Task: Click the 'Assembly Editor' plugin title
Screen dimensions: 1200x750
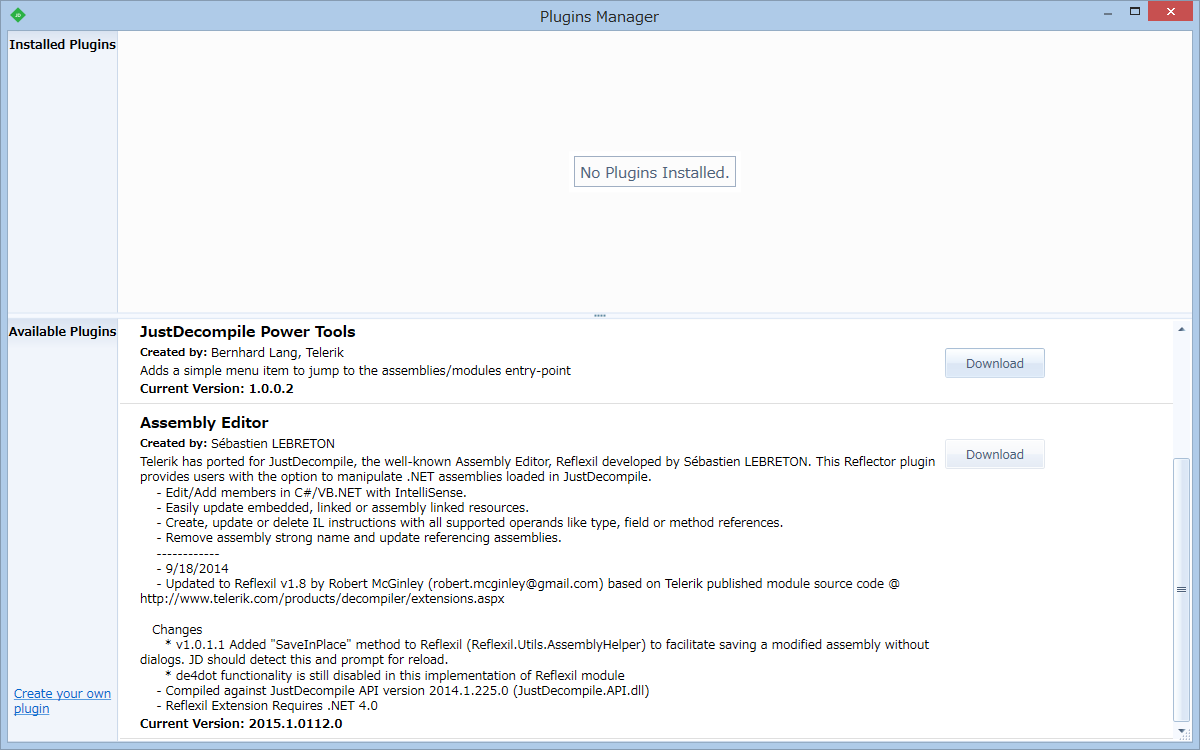Action: coord(204,422)
